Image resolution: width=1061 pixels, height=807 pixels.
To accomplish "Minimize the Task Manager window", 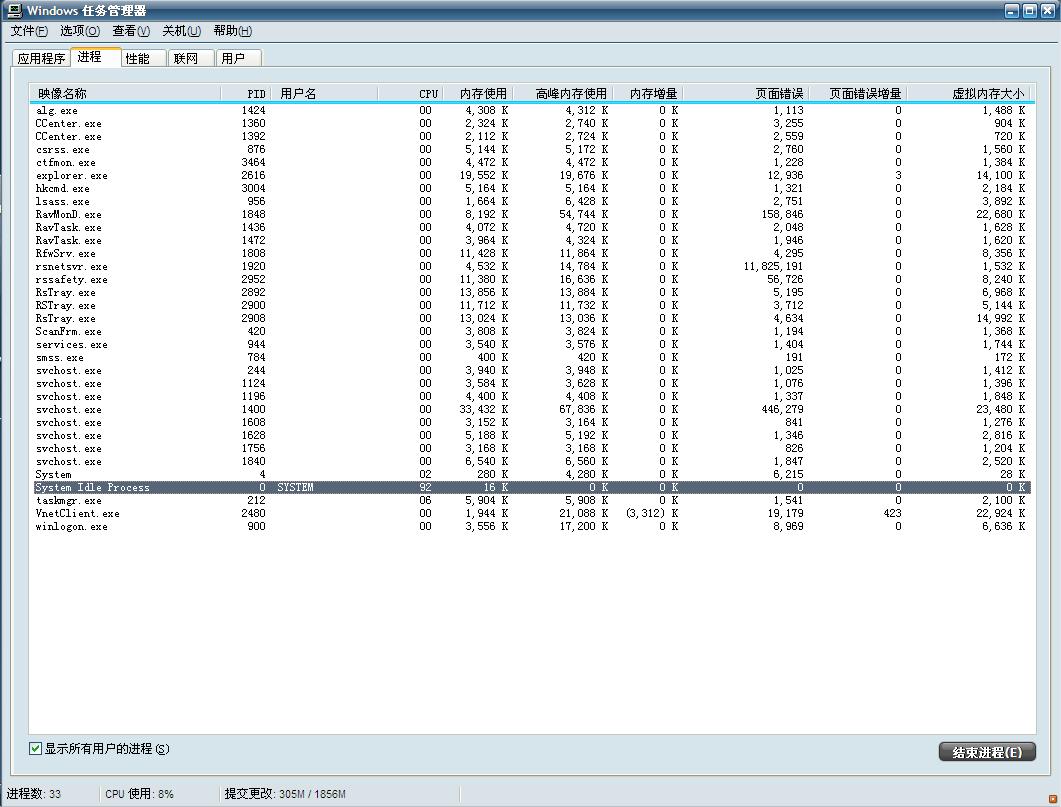I will point(1012,11).
